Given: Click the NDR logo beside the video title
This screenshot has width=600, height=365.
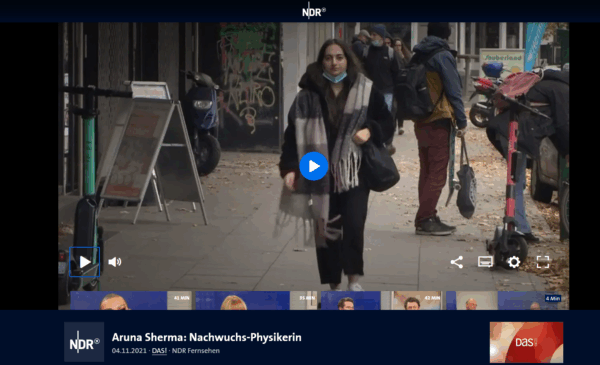Looking at the screenshot, I should coord(84,342).
